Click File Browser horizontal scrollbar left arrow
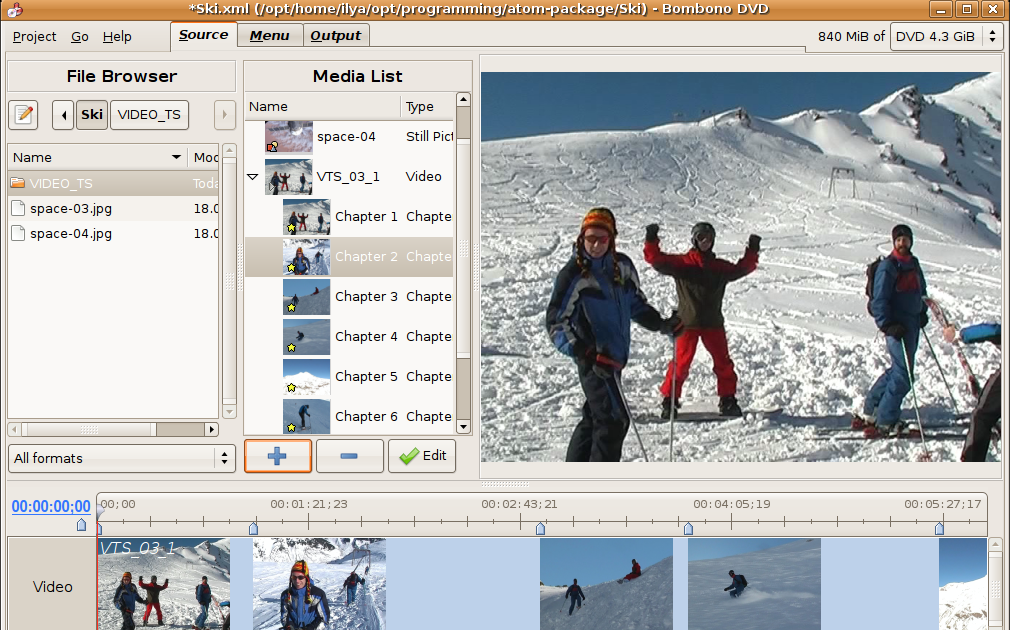The width and height of the screenshot is (1010, 630). pyautogui.click(x=15, y=429)
